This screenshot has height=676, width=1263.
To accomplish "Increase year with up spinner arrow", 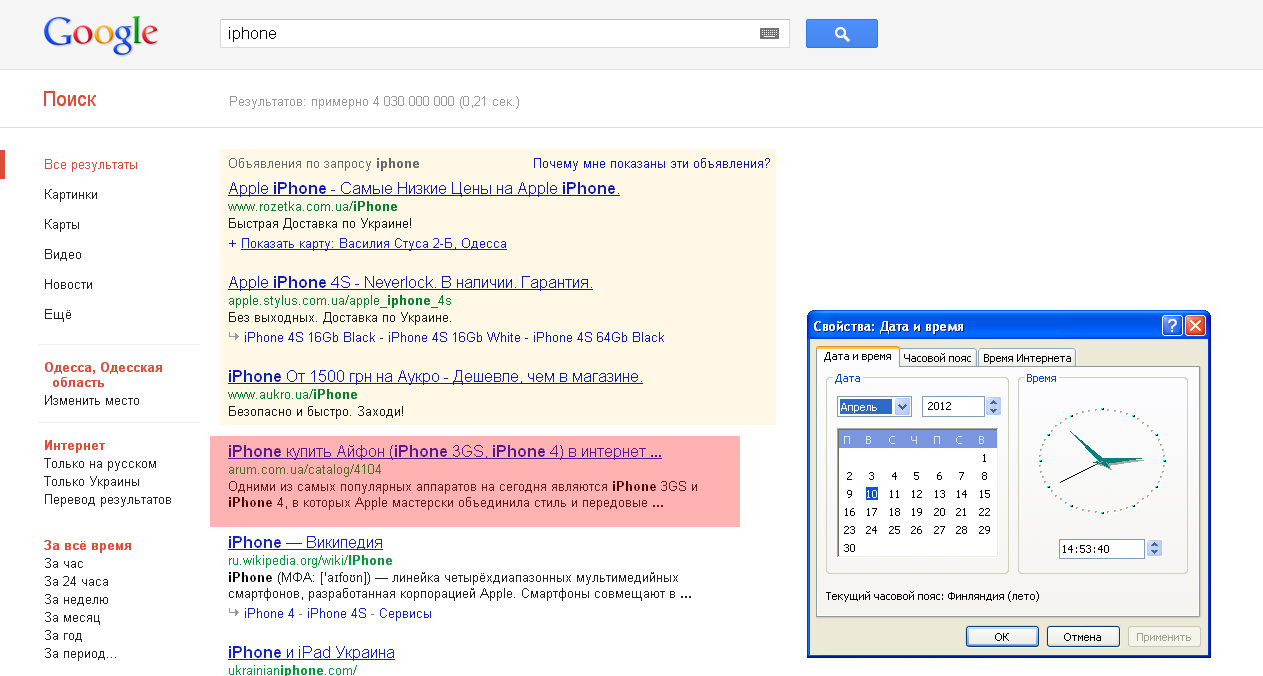I will coord(993,402).
